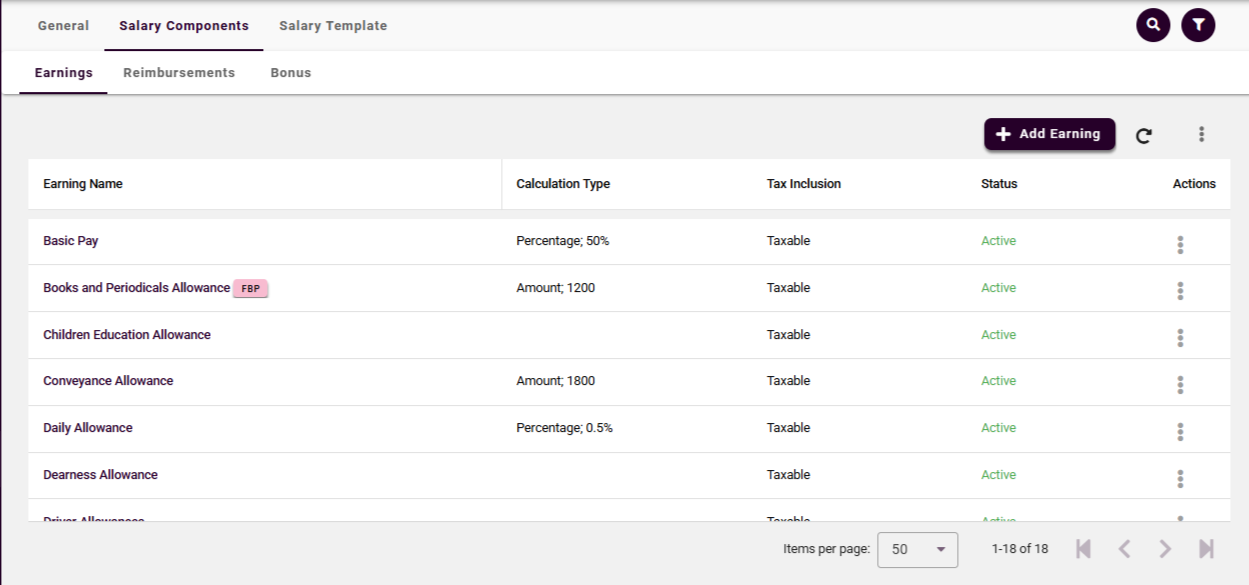Go to the next page arrow
Screen dimensions: 1249x585
coord(1165,549)
